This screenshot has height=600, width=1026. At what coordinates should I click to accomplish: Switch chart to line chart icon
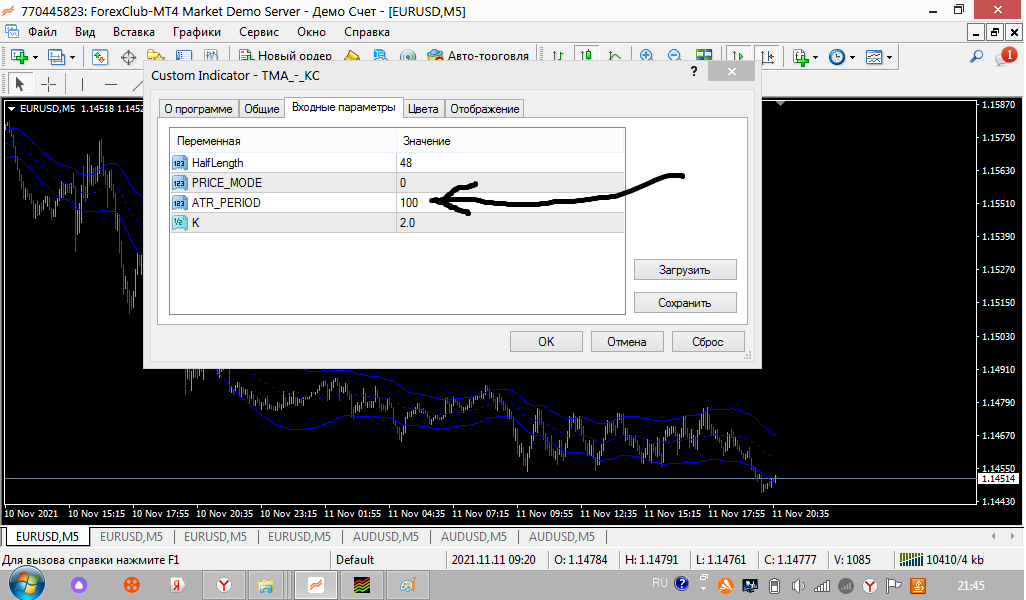pyautogui.click(x=615, y=57)
